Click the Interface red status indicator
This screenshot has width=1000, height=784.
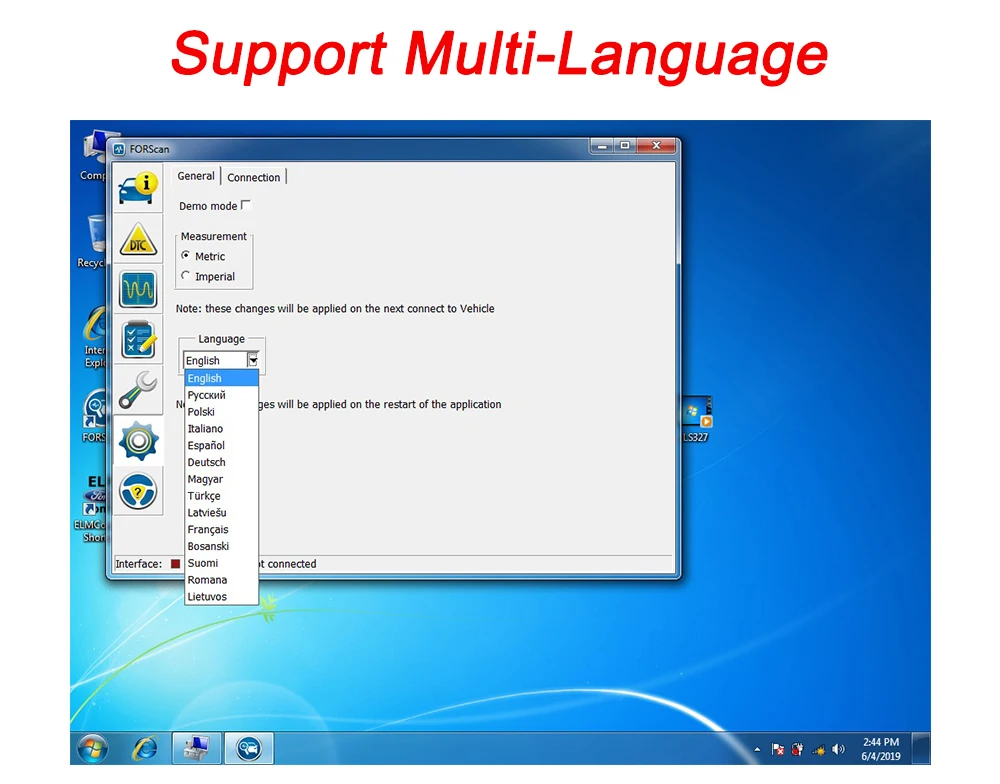click(x=175, y=564)
